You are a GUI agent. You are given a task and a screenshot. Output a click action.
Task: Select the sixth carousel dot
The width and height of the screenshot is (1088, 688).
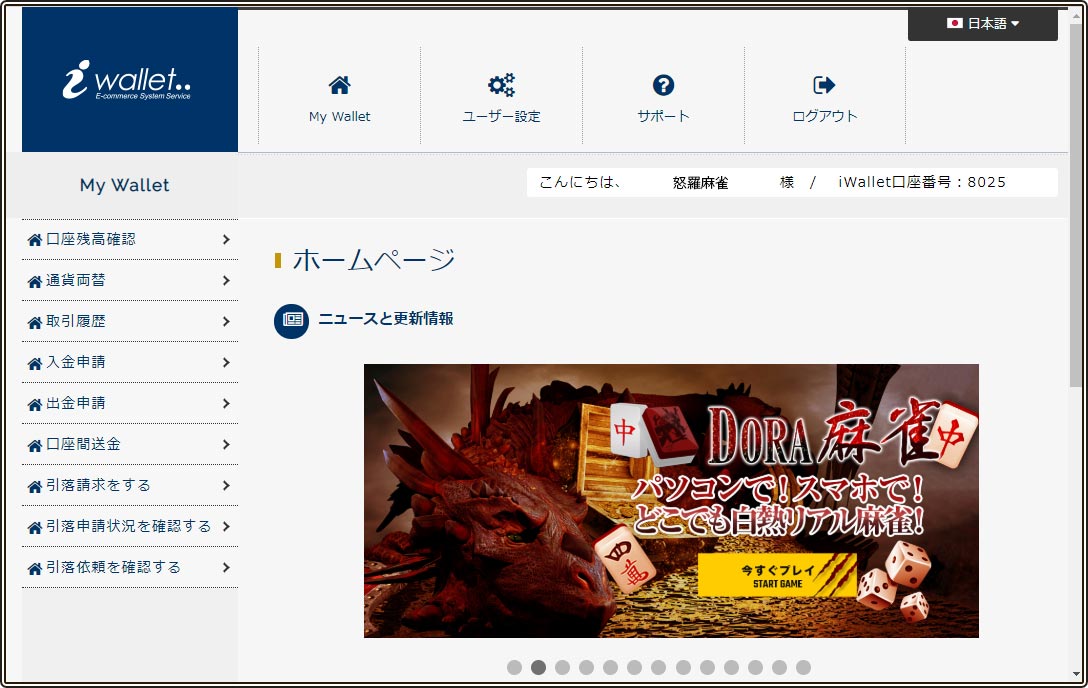(634, 667)
